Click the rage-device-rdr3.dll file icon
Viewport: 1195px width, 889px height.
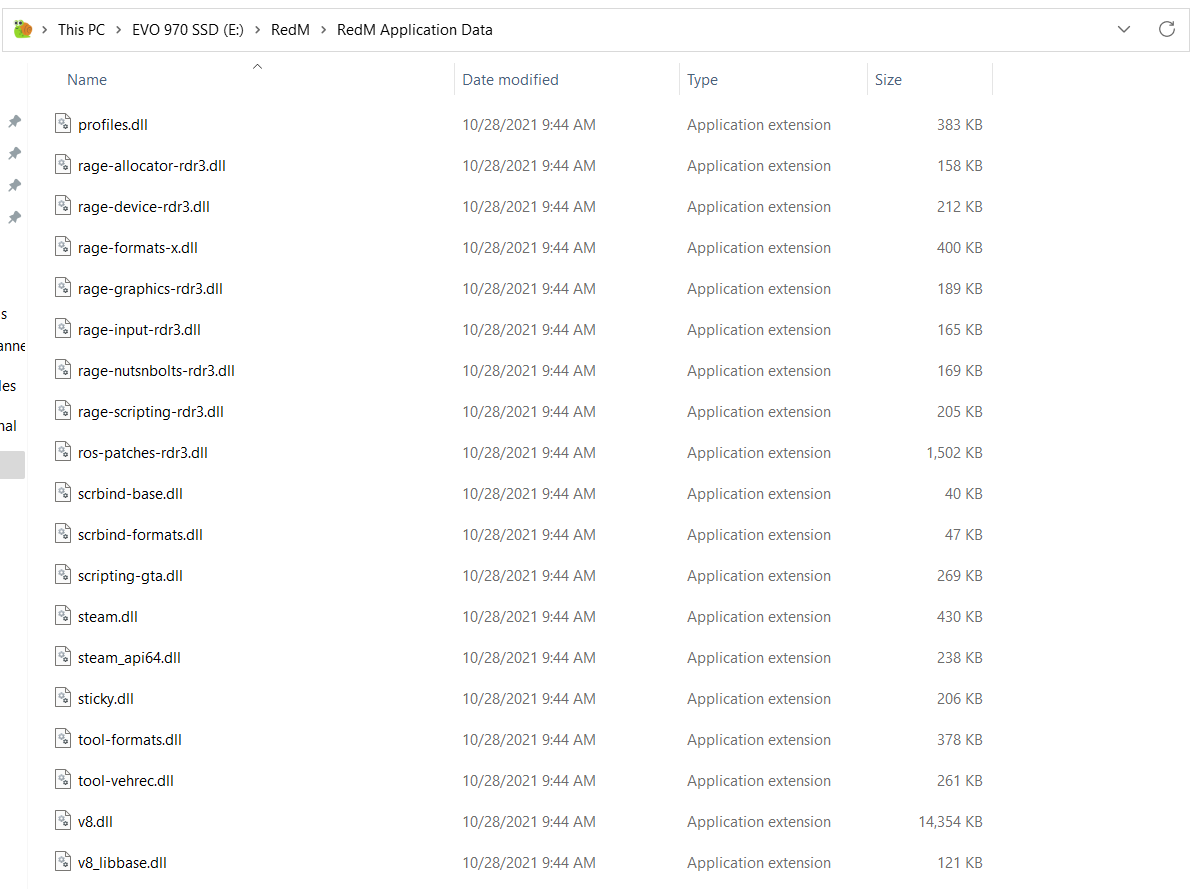pos(63,205)
